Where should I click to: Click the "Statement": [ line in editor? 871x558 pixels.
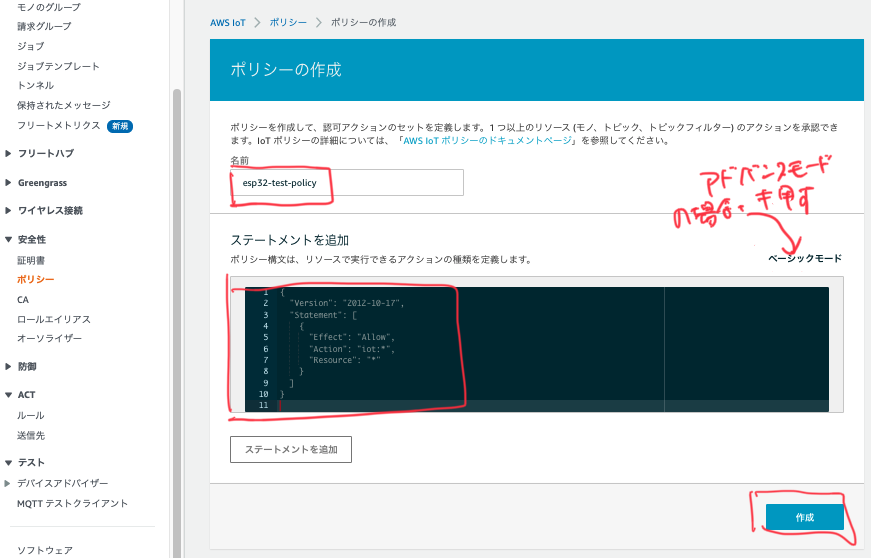tap(323, 315)
